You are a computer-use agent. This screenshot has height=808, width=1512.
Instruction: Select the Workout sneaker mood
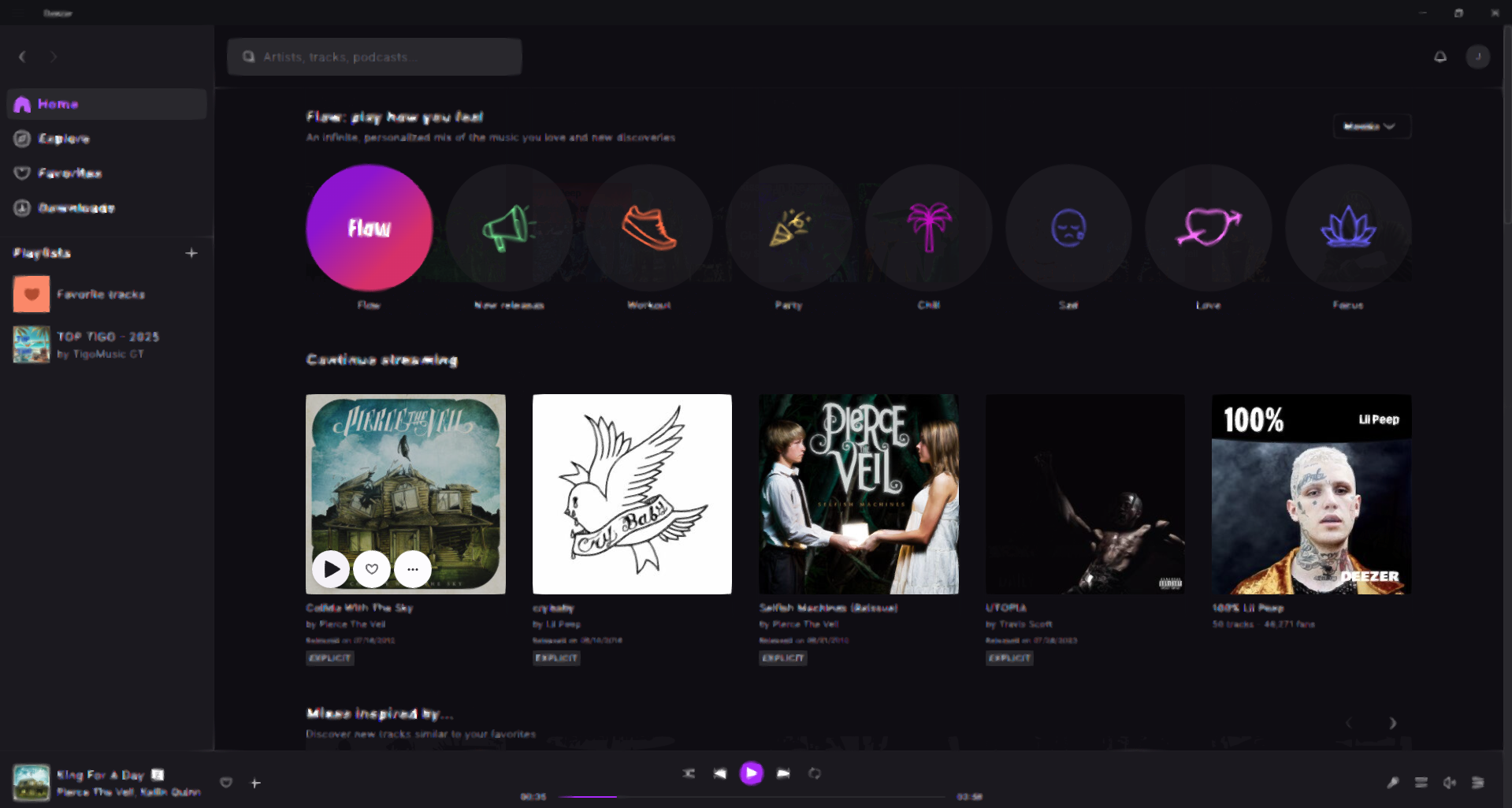point(649,228)
